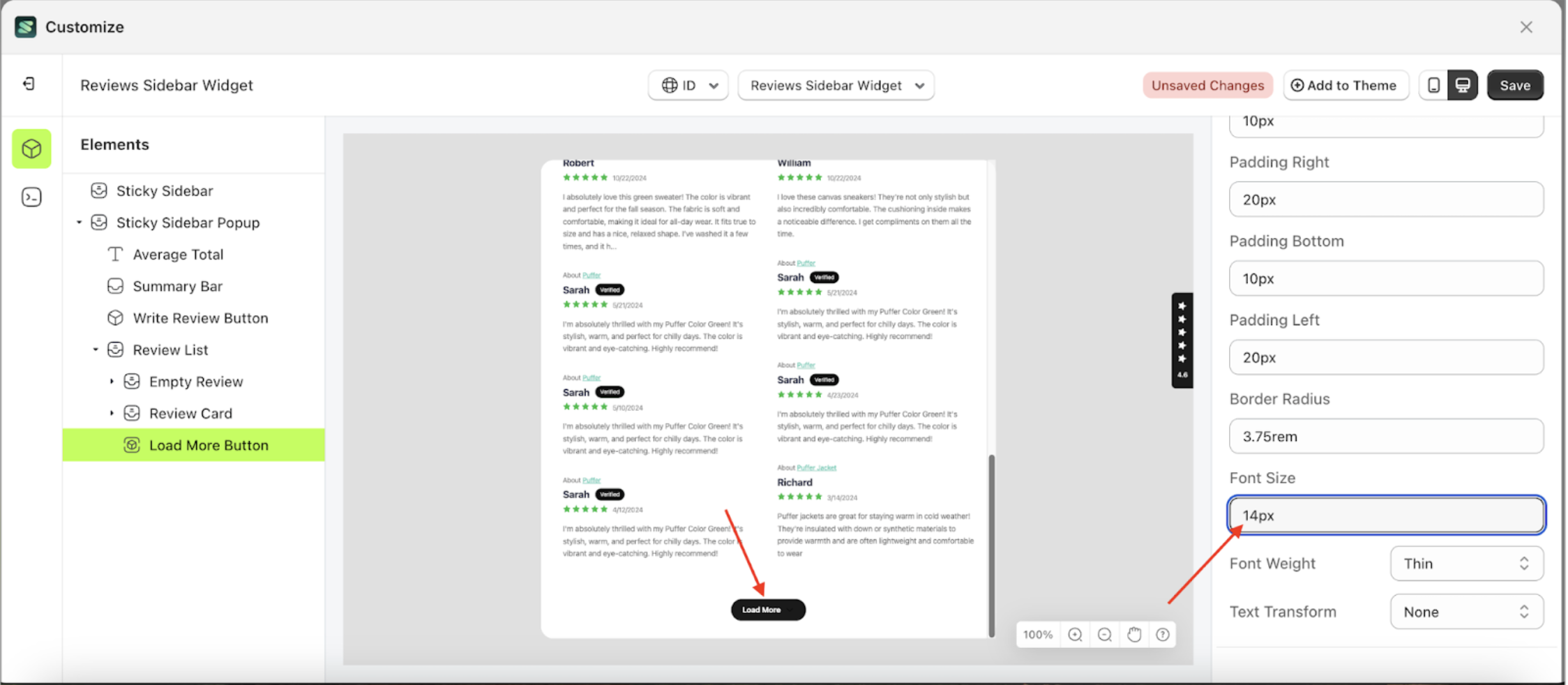The image size is (1568, 685).
Task: Click Add to Theme
Action: 1345,84
